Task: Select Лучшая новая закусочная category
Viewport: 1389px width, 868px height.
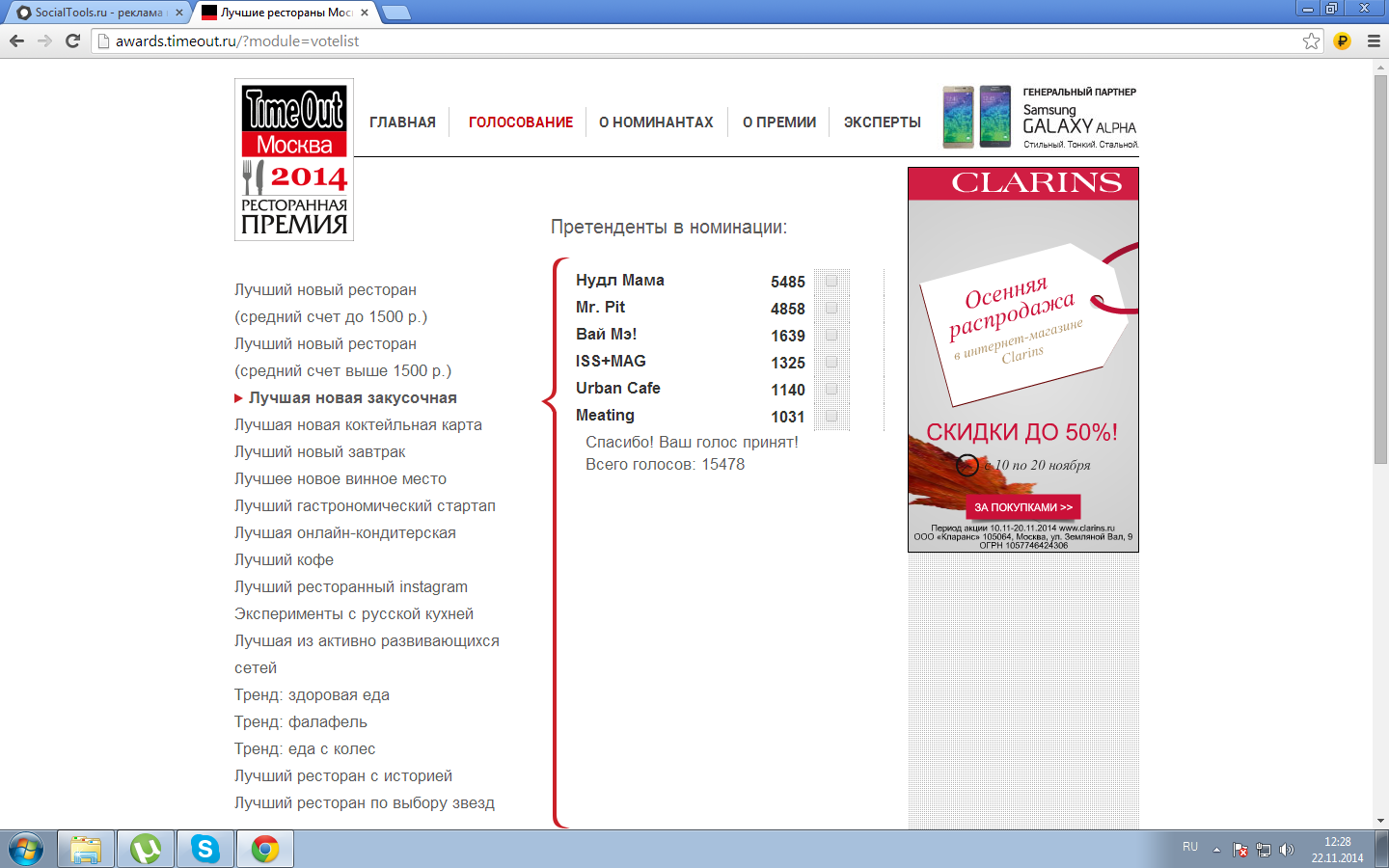Action: pos(353,397)
